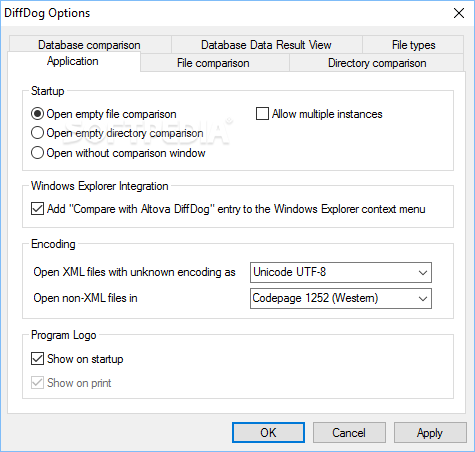Open the Codepage 1252 (Western) dropdown

point(341,298)
